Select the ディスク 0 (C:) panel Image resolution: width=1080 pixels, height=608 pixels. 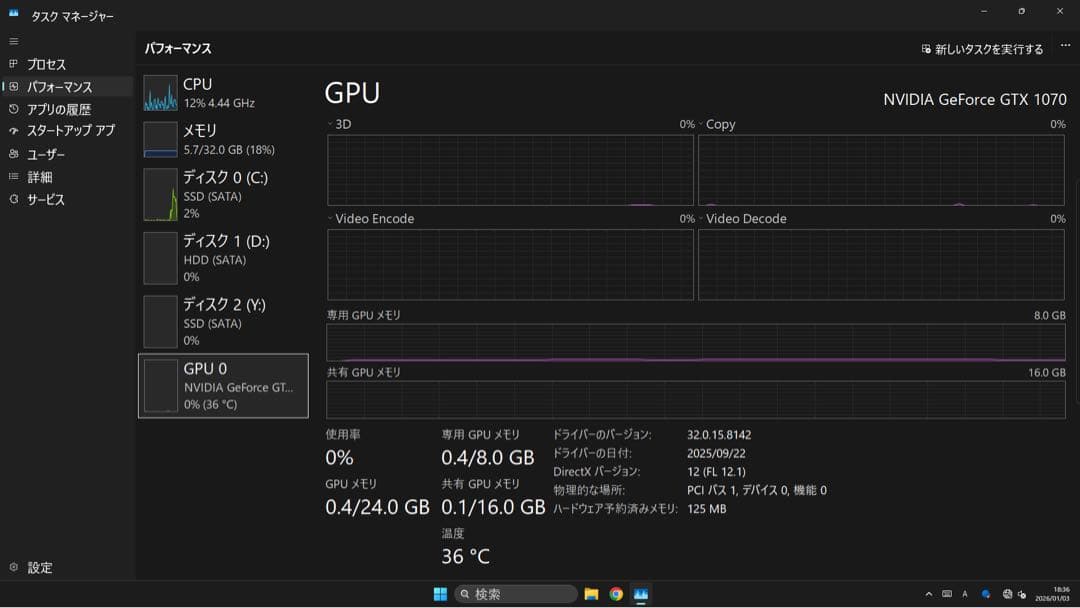tap(222, 194)
